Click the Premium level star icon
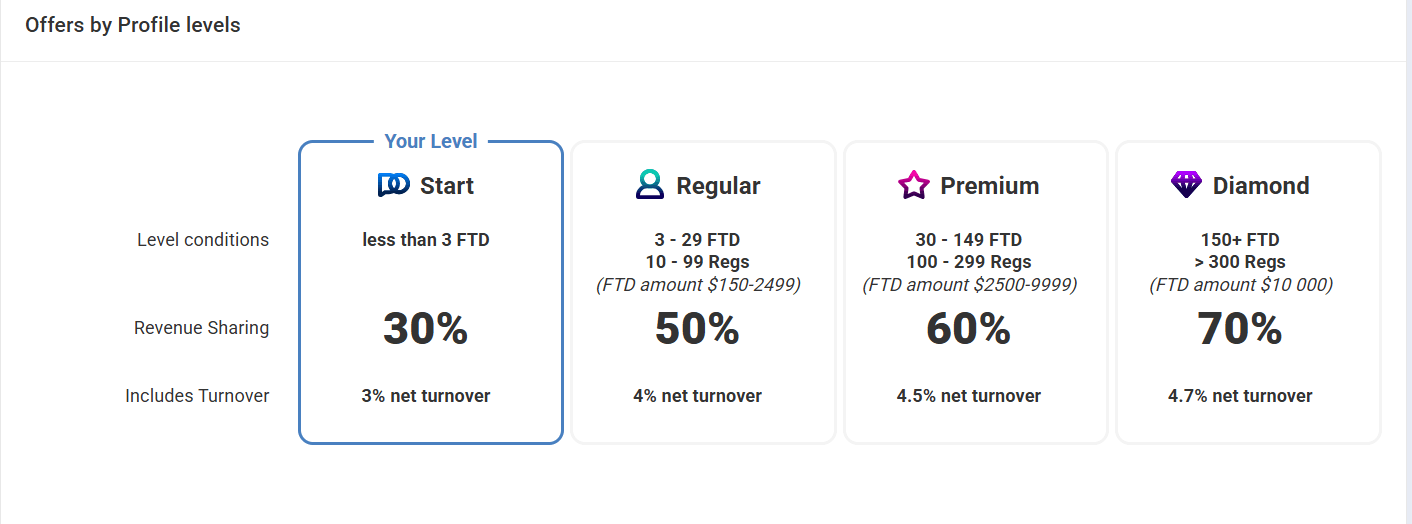This screenshot has width=1412, height=524. pos(913,185)
